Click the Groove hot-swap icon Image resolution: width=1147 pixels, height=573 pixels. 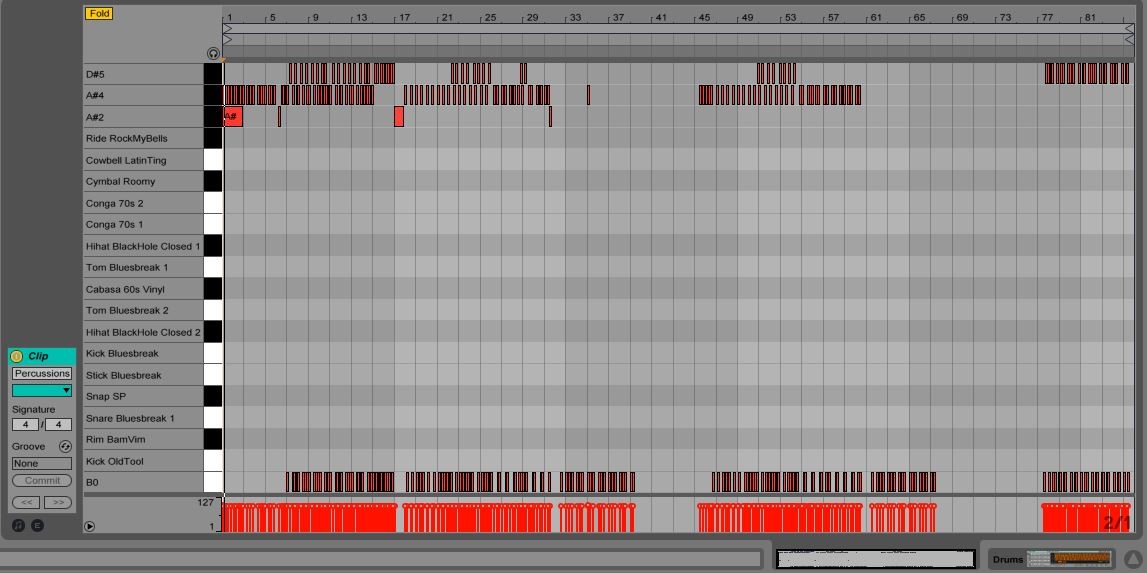[x=65, y=446]
